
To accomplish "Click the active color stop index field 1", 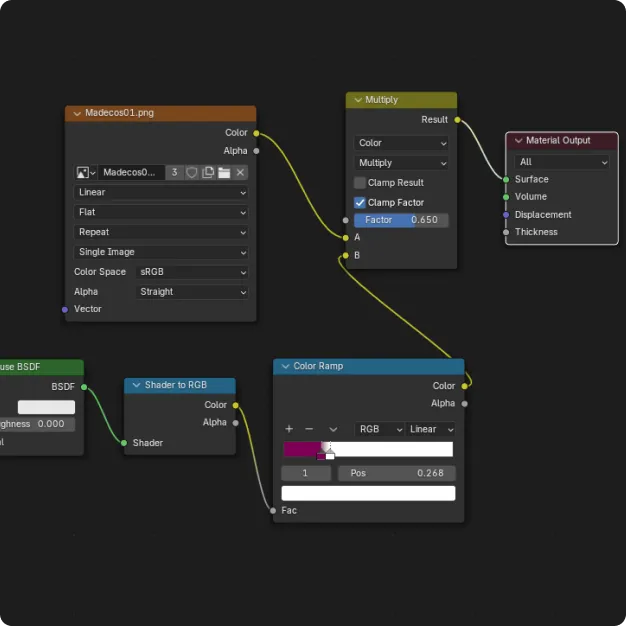I will [x=306, y=473].
